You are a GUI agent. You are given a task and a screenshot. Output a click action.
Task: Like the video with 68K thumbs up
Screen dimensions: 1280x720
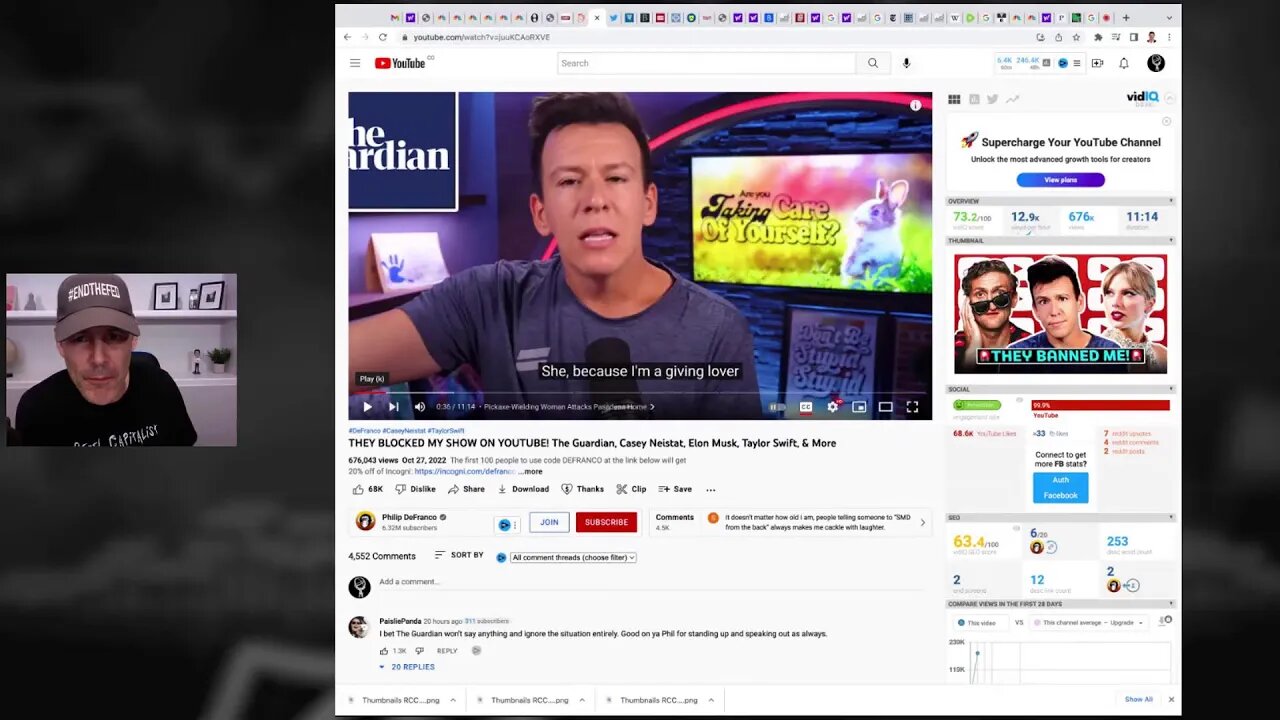367,489
